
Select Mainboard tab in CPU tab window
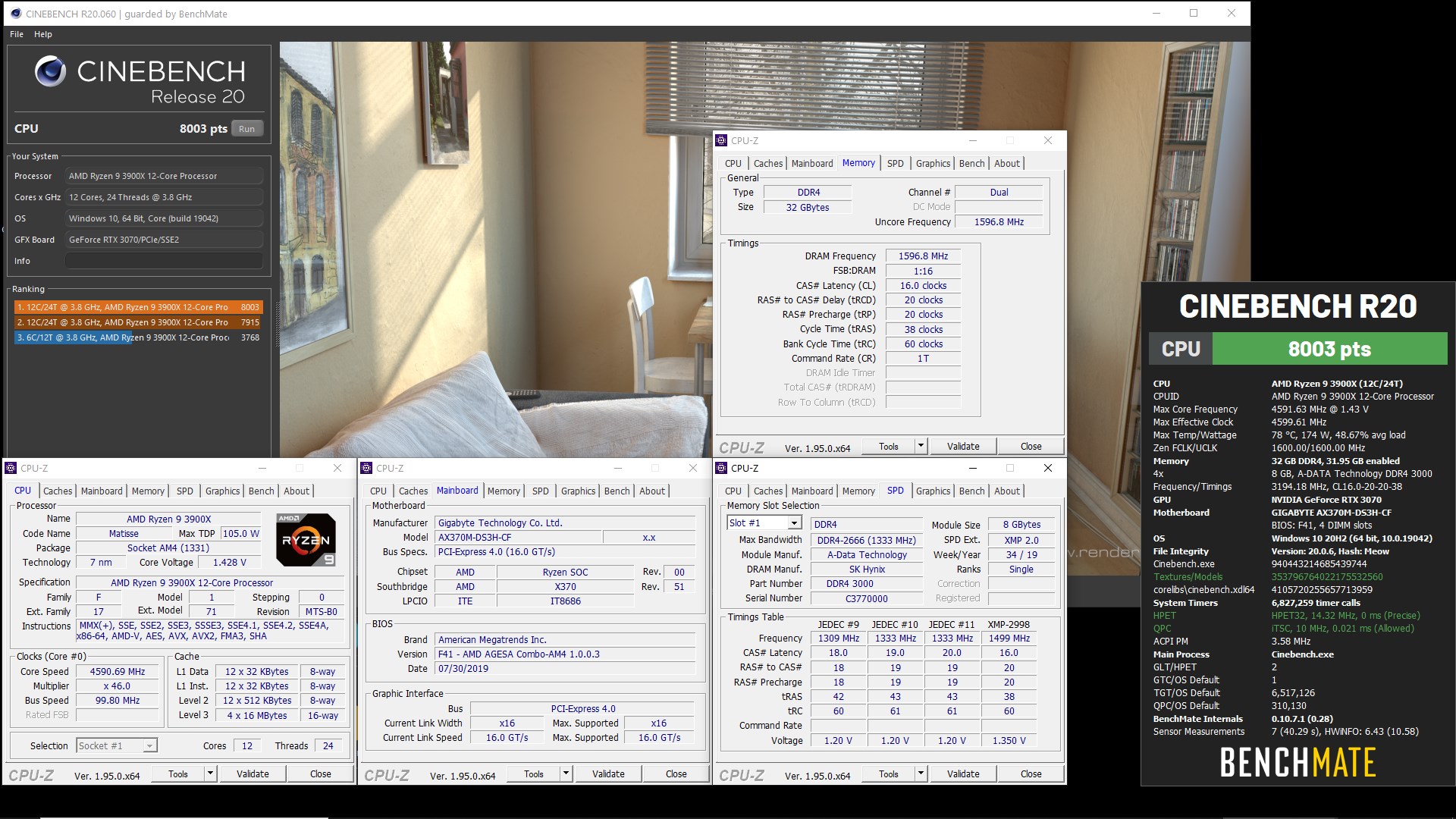[102, 491]
